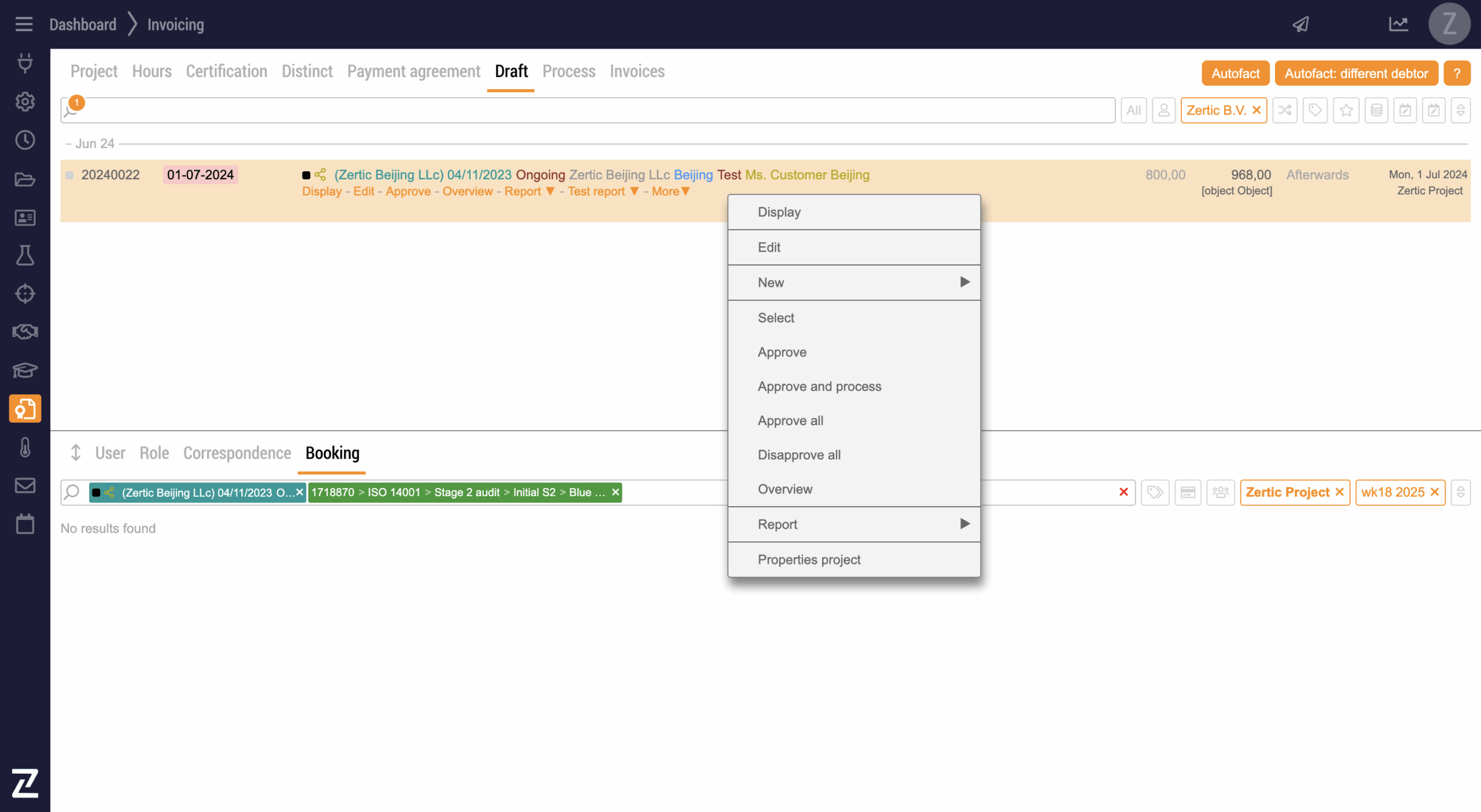Screen dimensions: 1481x812
Task: Click the Test report link
Action: coord(596,191)
